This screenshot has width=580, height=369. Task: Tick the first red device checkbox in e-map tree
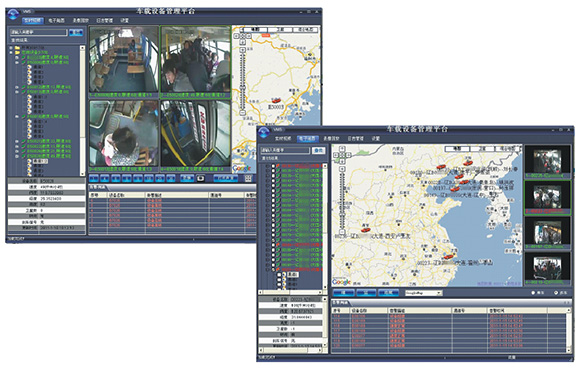point(273,166)
